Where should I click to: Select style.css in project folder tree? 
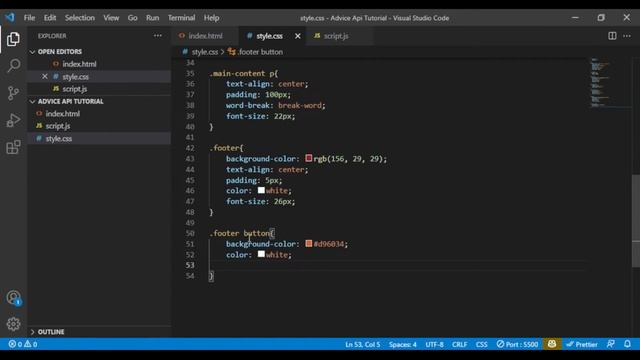click(x=59, y=139)
